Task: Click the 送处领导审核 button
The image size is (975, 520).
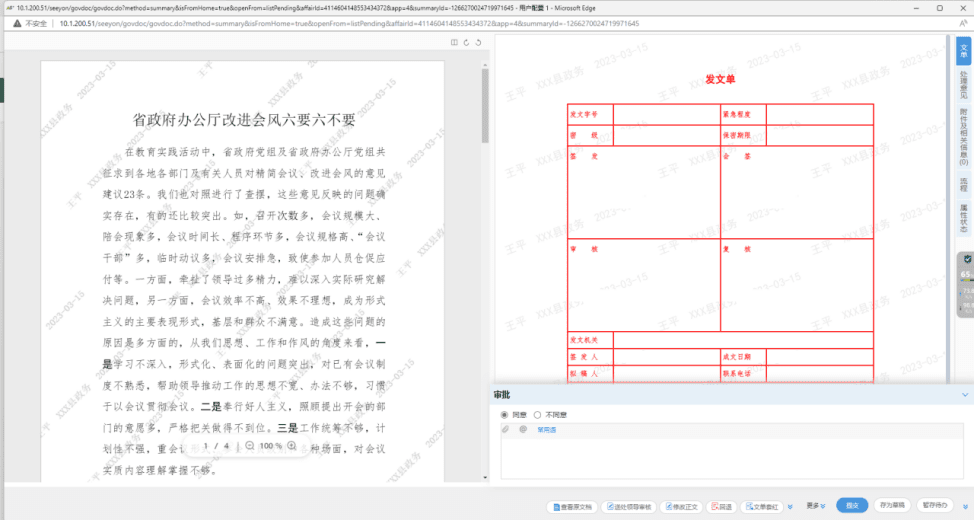Action: coord(629,507)
